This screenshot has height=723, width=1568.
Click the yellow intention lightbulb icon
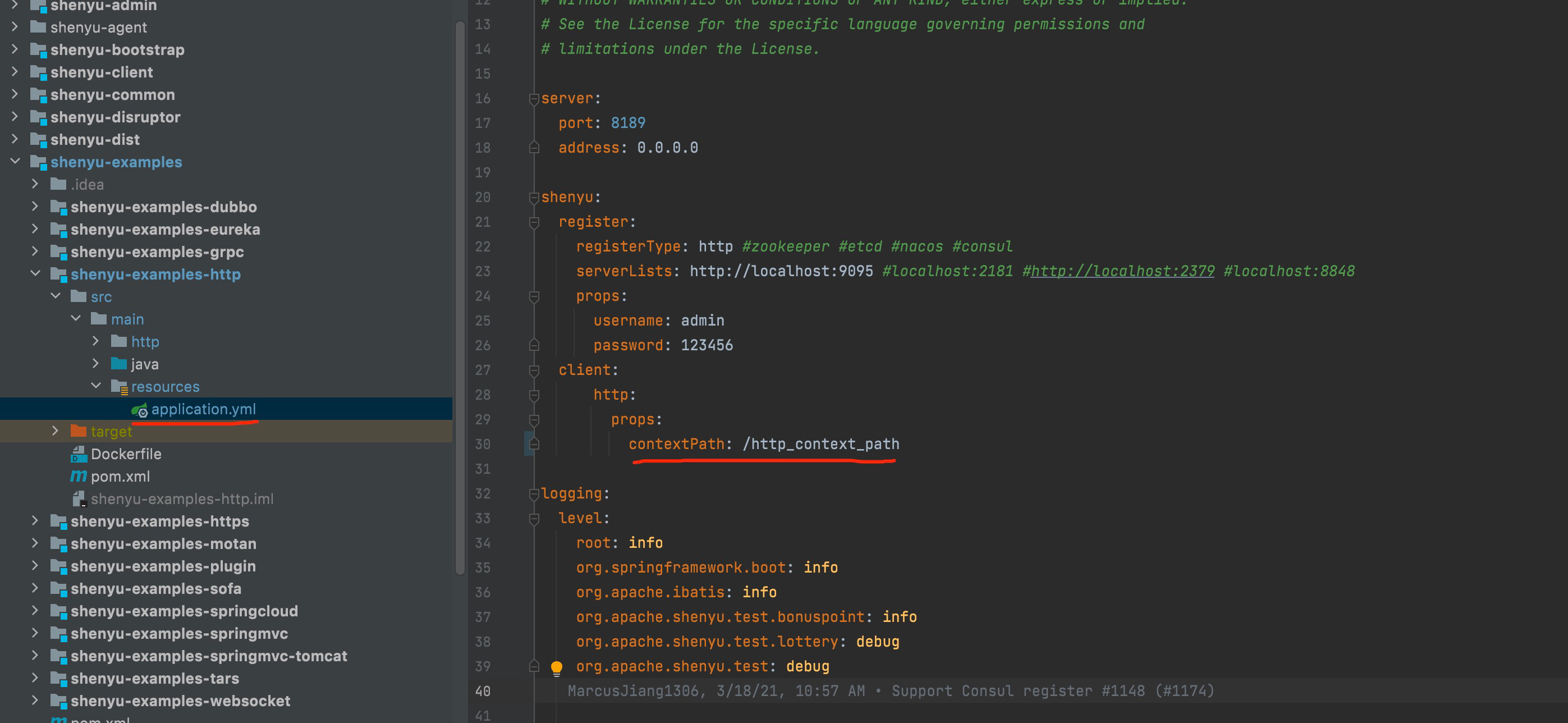(556, 667)
